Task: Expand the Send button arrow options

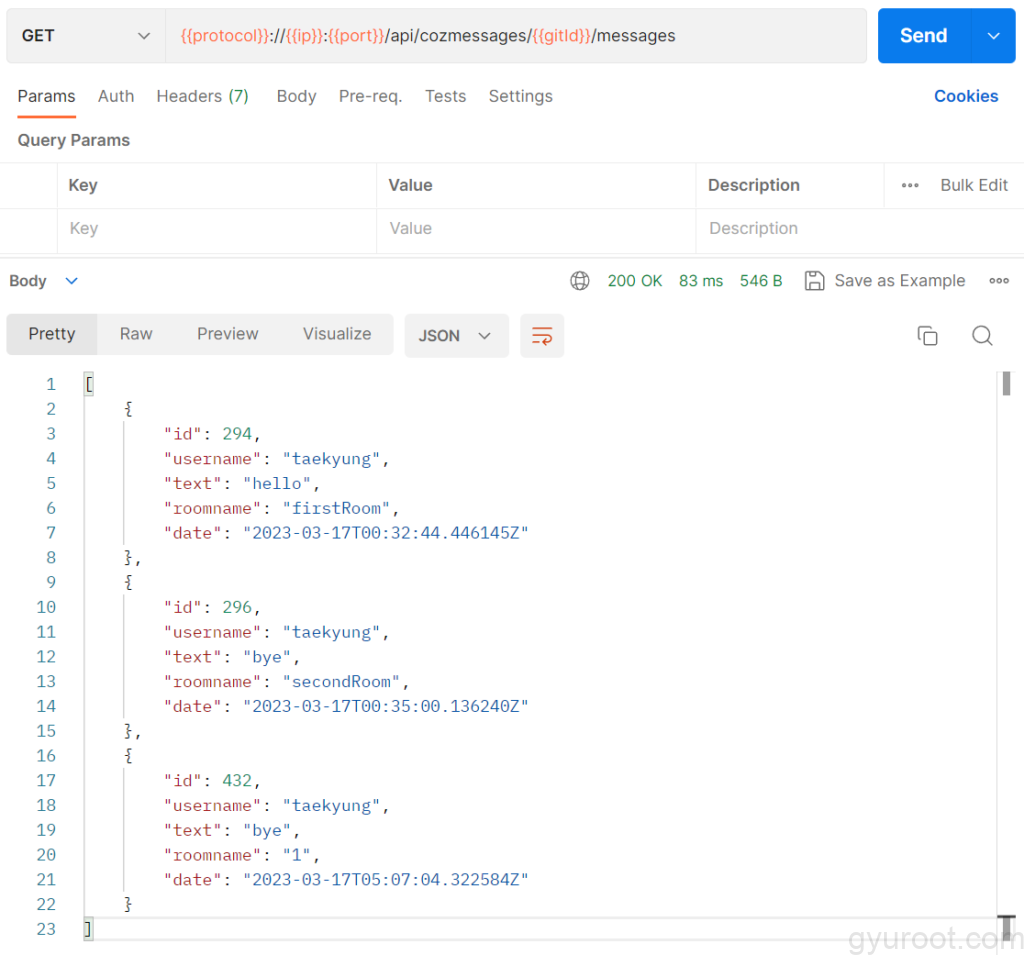Action: 993,36
